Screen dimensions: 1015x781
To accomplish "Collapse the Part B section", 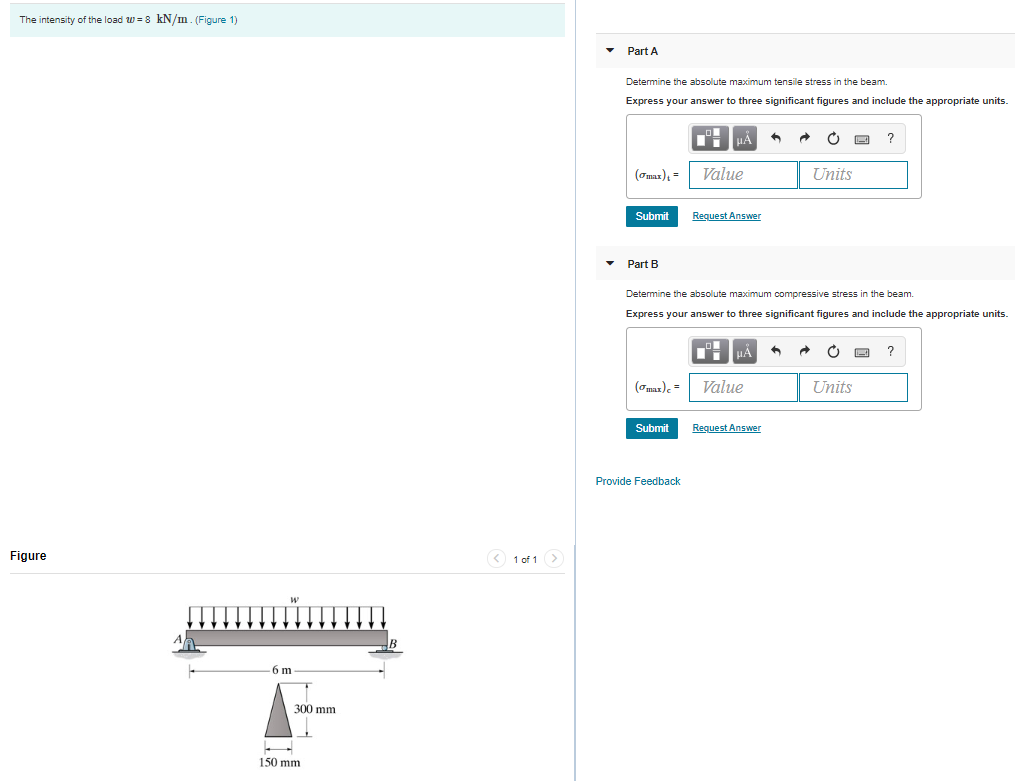I will (x=609, y=264).
